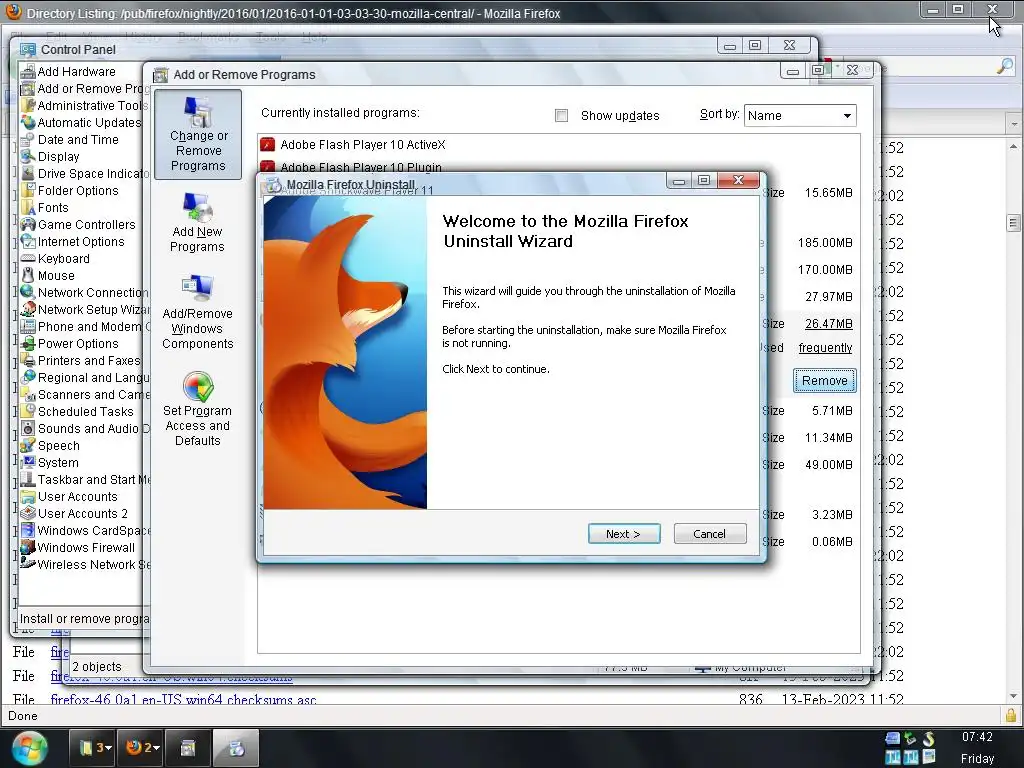Click the scroll down arrow in Firefox window
Image resolution: width=1024 pixels, height=768 pixels.
coord(1013,696)
